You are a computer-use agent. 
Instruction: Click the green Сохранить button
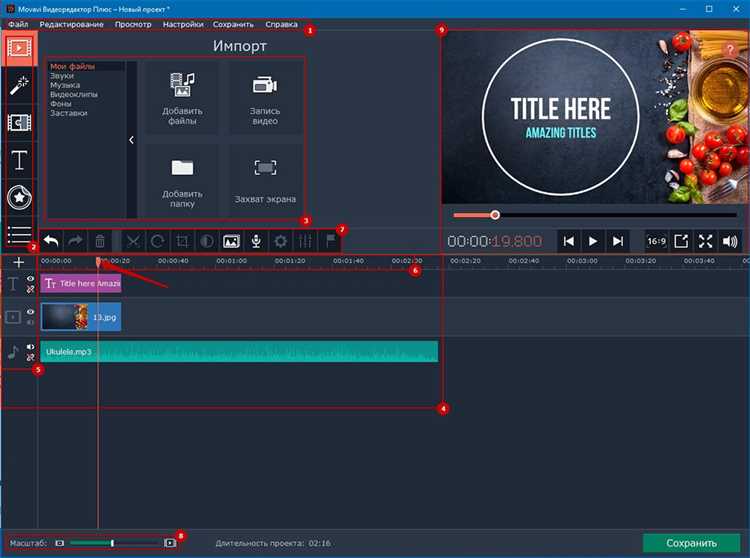pyautogui.click(x=691, y=543)
